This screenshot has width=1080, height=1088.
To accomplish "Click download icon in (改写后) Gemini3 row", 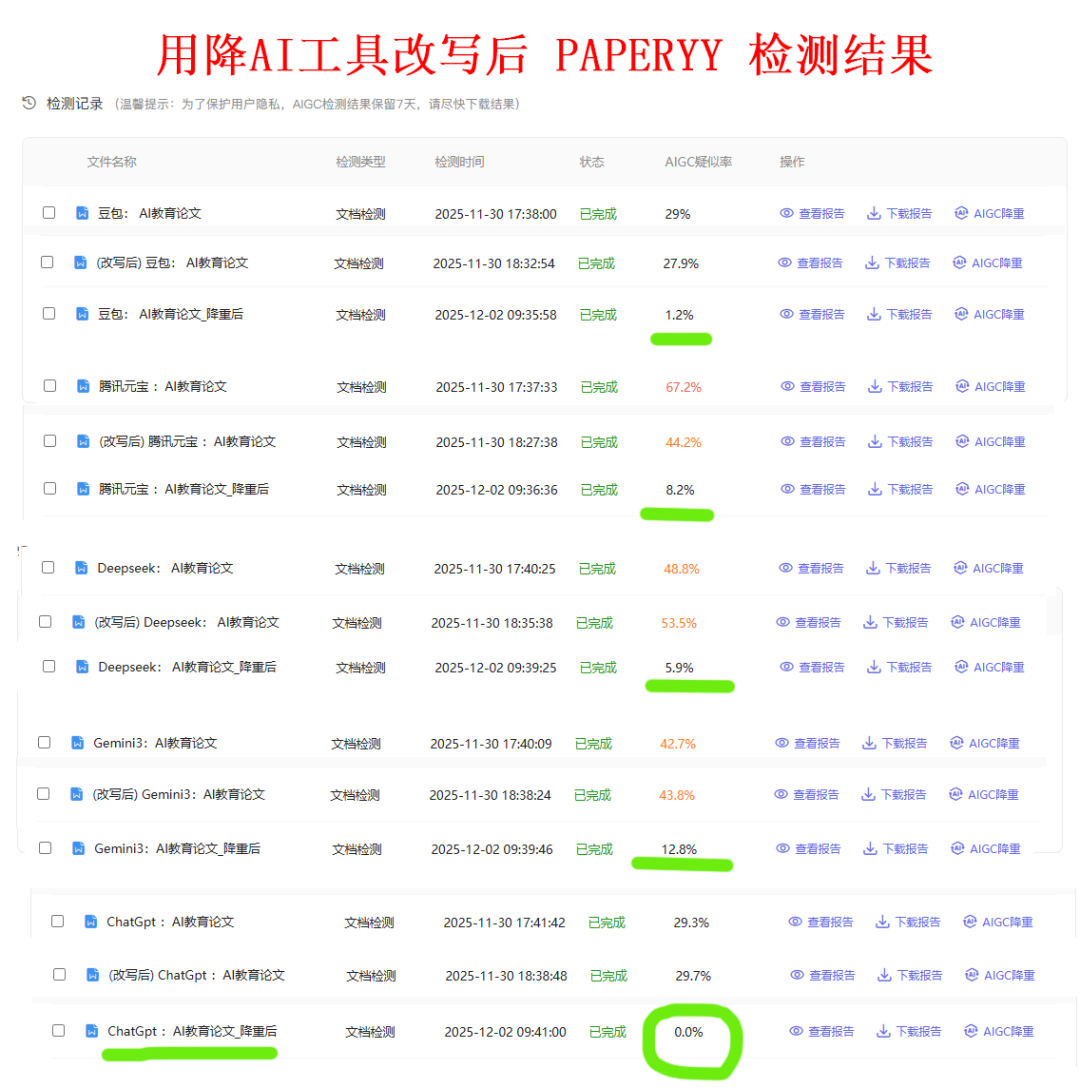I will point(868,794).
